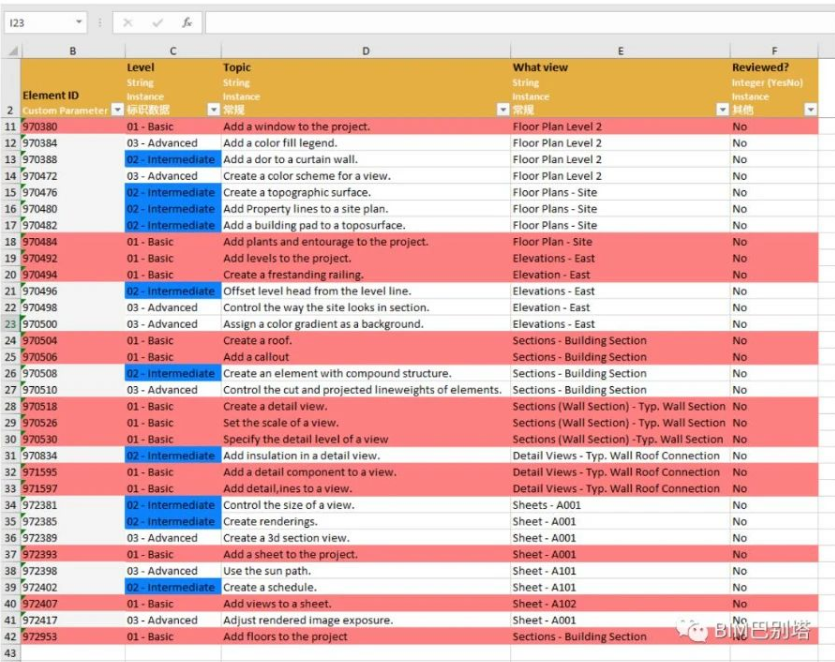The width and height of the screenshot is (835, 662).
Task: Expand the Topic column filter arrow
Action: point(503,110)
